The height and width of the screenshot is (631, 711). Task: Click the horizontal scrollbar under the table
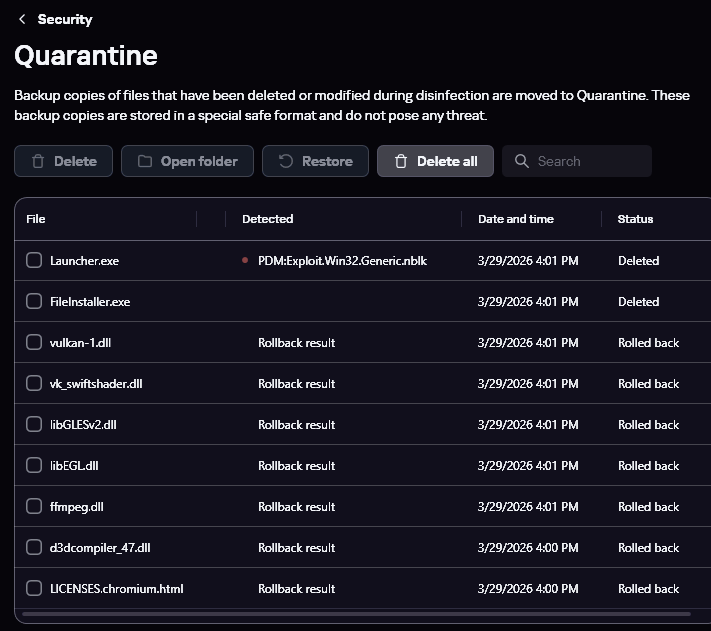pyautogui.click(x=356, y=614)
